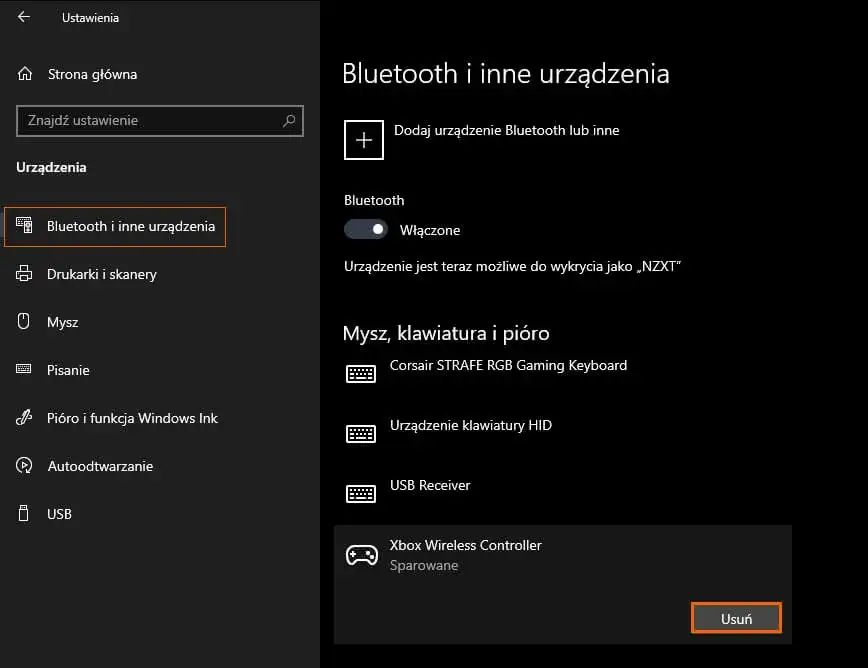868x668 pixels.
Task: Click the search magnifier in the settings search box
Action: (x=290, y=121)
